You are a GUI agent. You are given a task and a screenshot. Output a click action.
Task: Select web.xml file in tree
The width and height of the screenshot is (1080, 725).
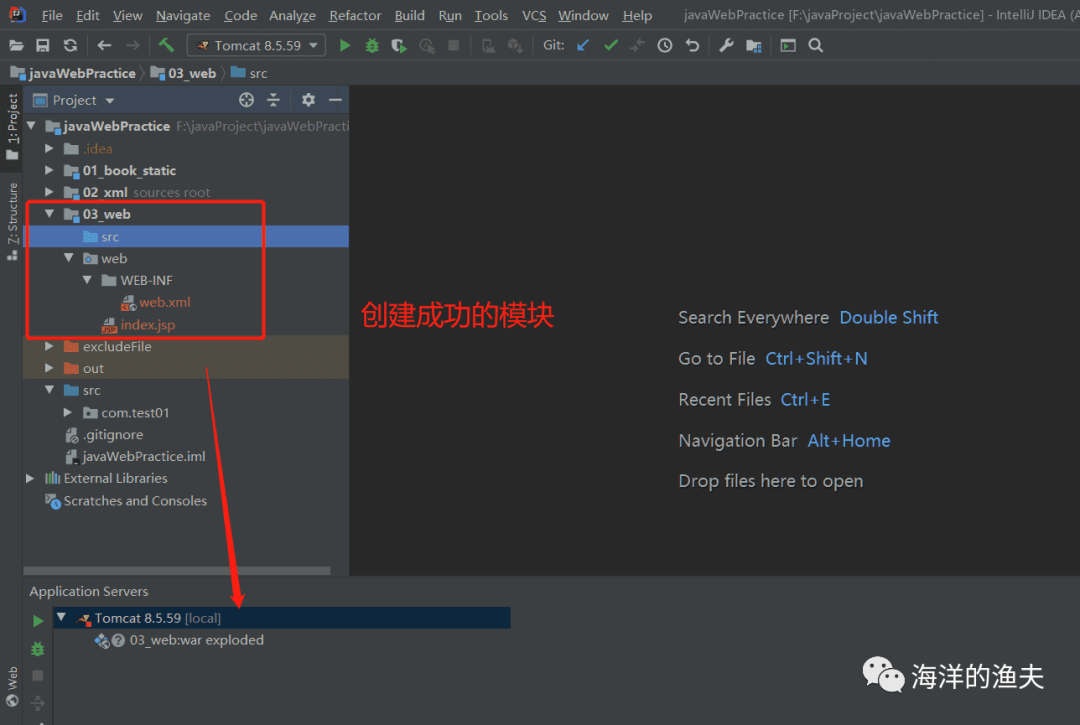(165, 302)
